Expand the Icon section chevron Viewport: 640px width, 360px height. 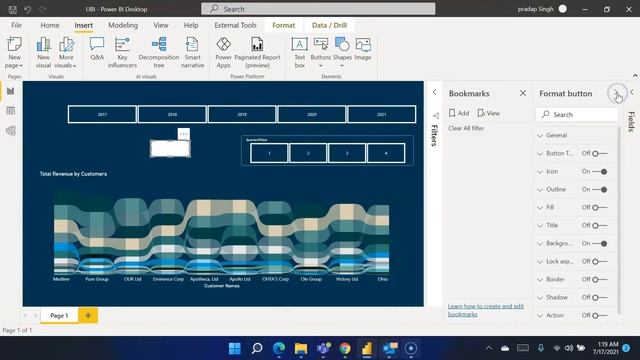540,172
